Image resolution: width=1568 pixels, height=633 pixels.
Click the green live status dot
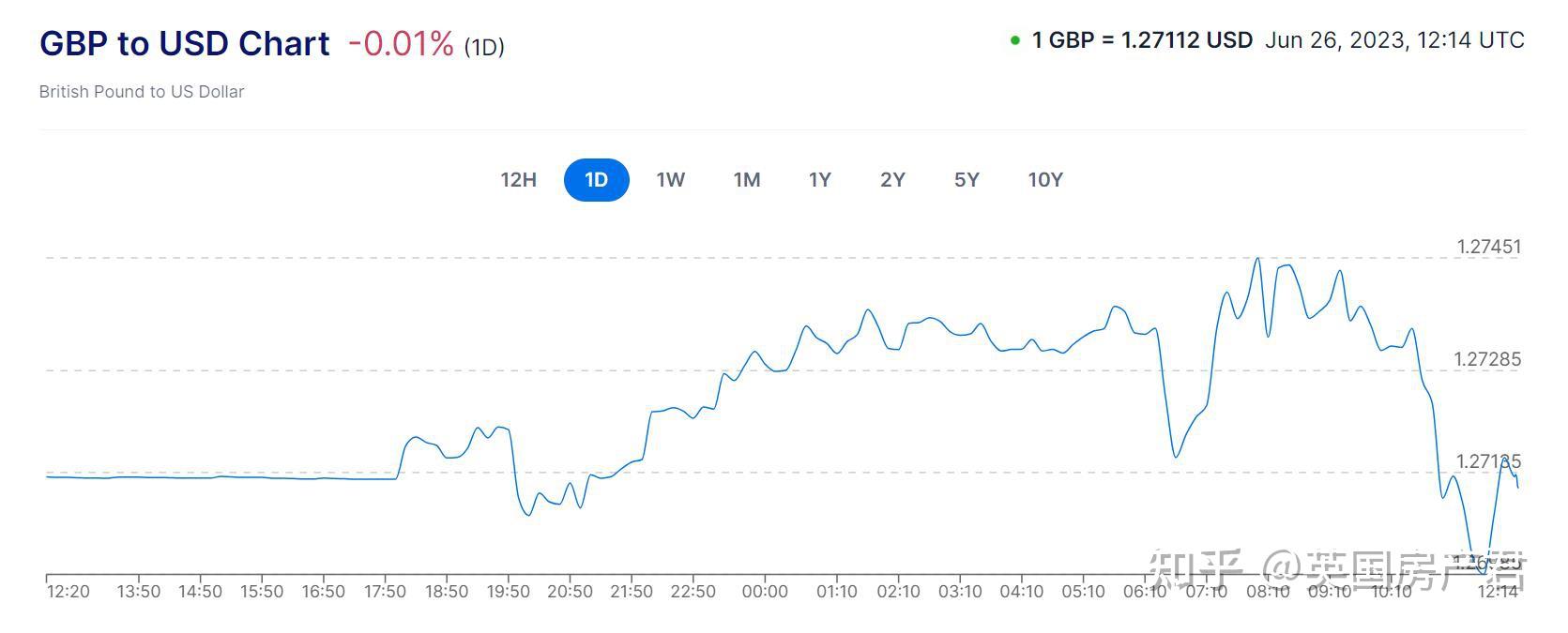(1014, 40)
